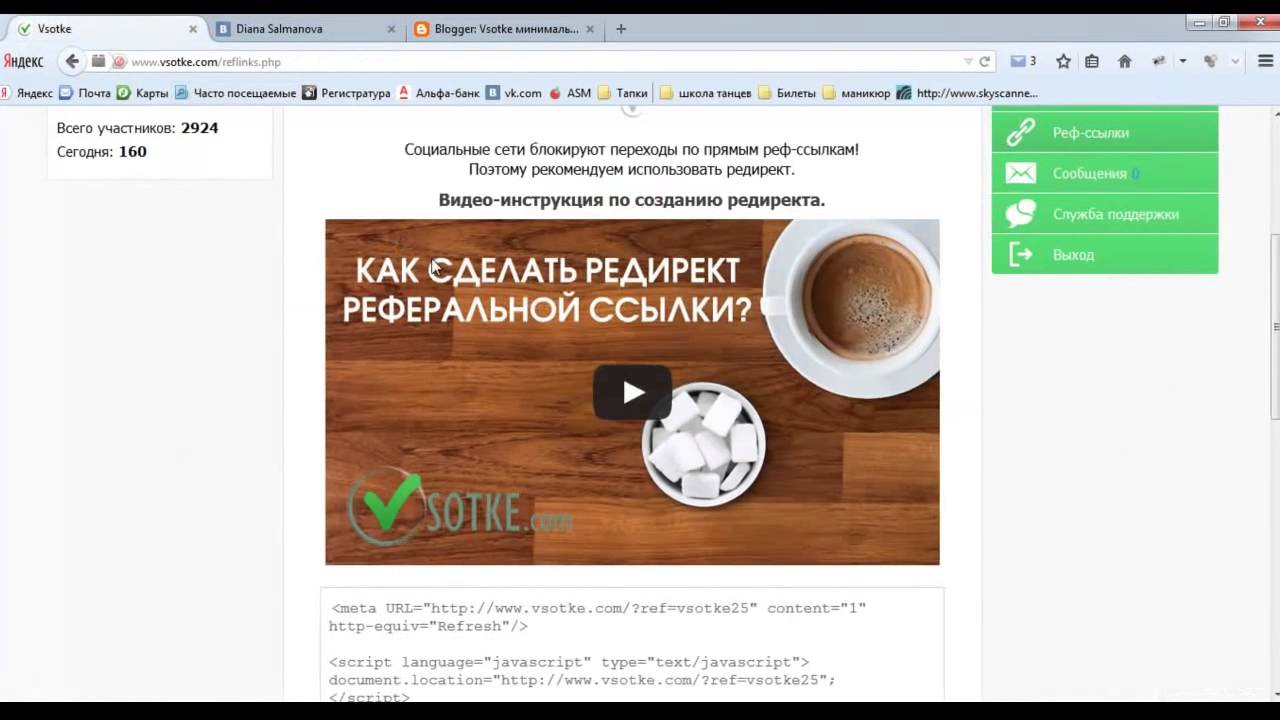Viewport: 1280px width, 720px height.
Task: Open the ASM bookmark
Action: (x=570, y=93)
